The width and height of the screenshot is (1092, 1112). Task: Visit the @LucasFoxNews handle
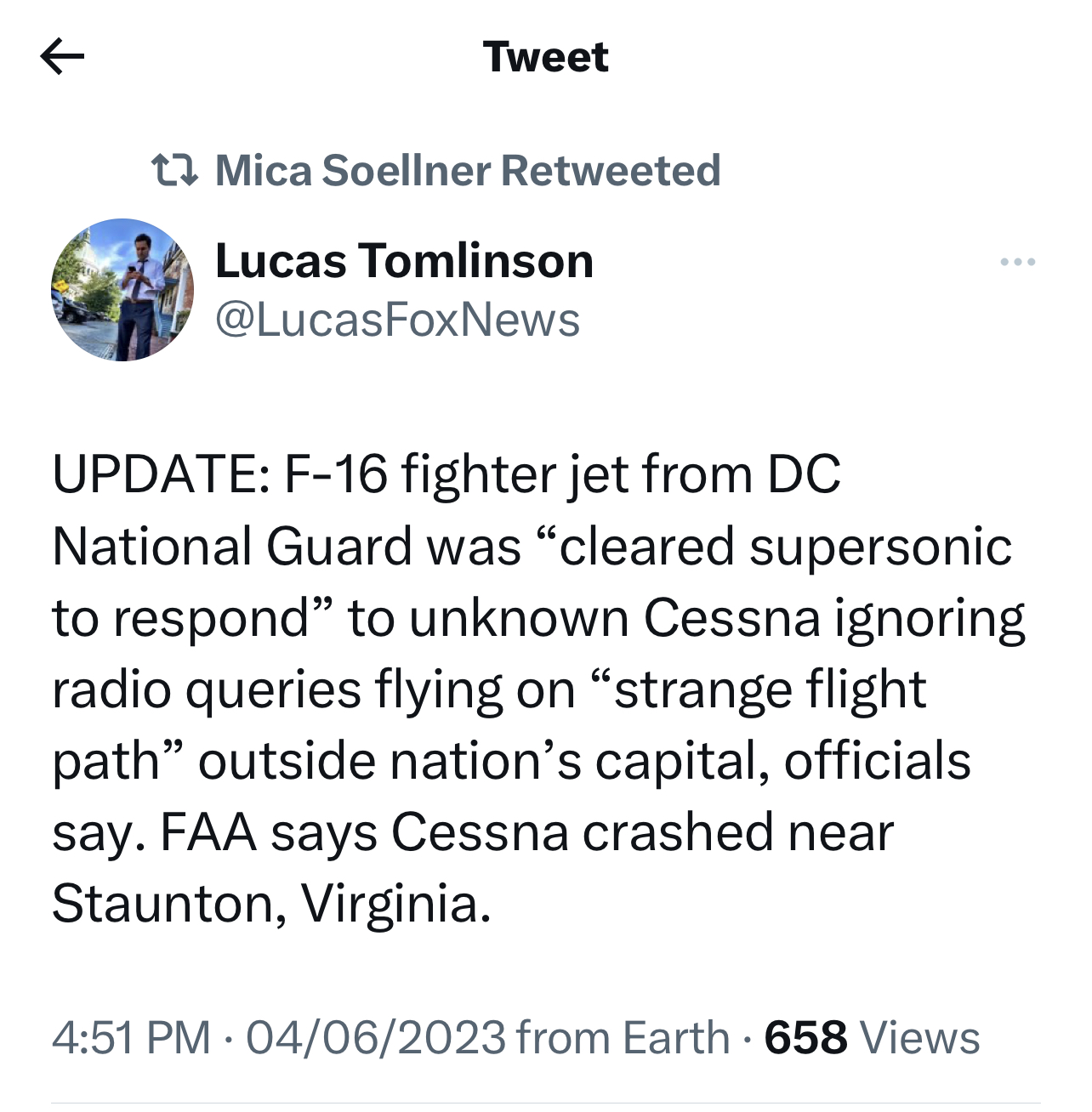(398, 321)
